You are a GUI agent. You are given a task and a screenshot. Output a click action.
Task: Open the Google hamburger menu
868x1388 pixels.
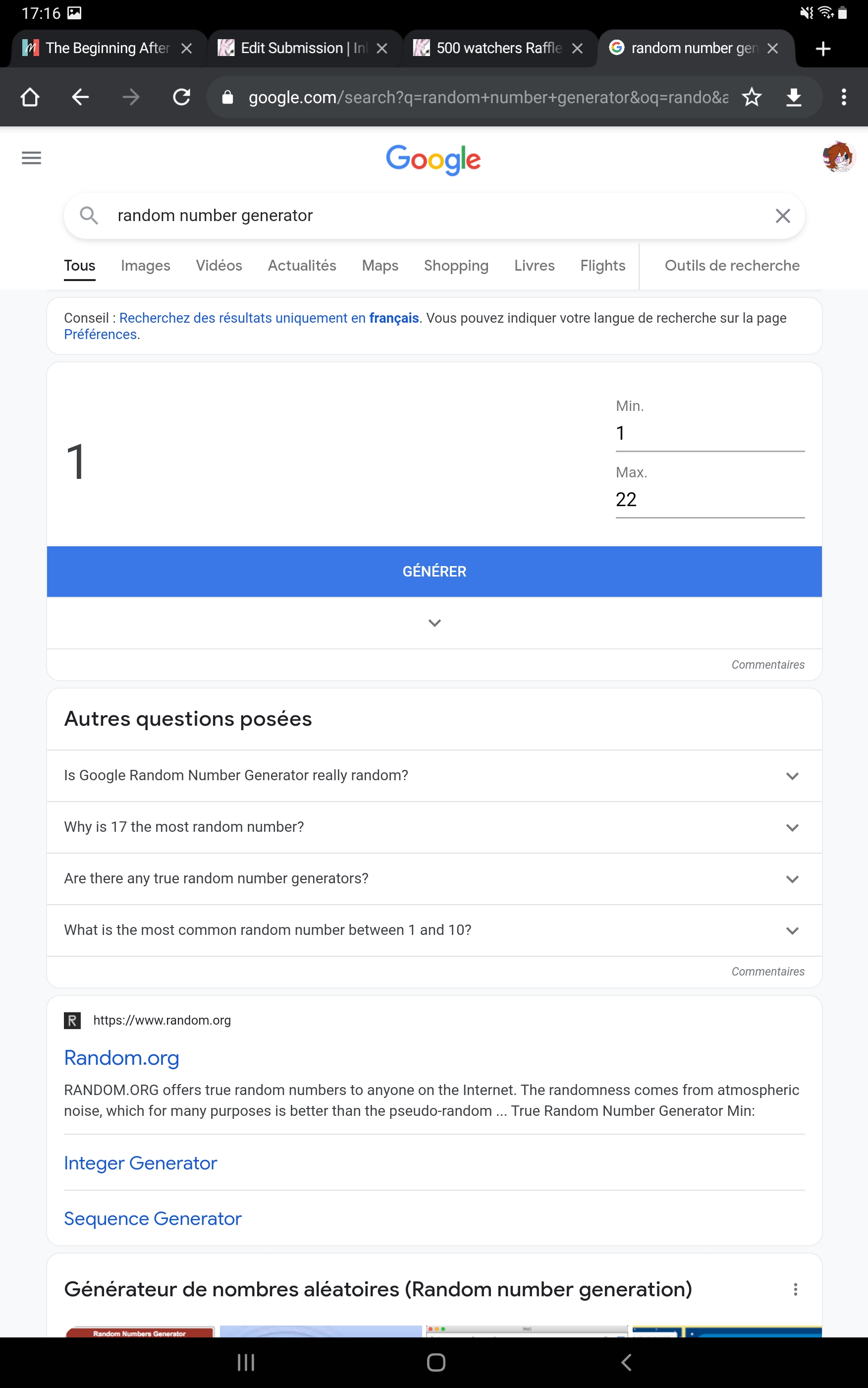click(x=32, y=158)
